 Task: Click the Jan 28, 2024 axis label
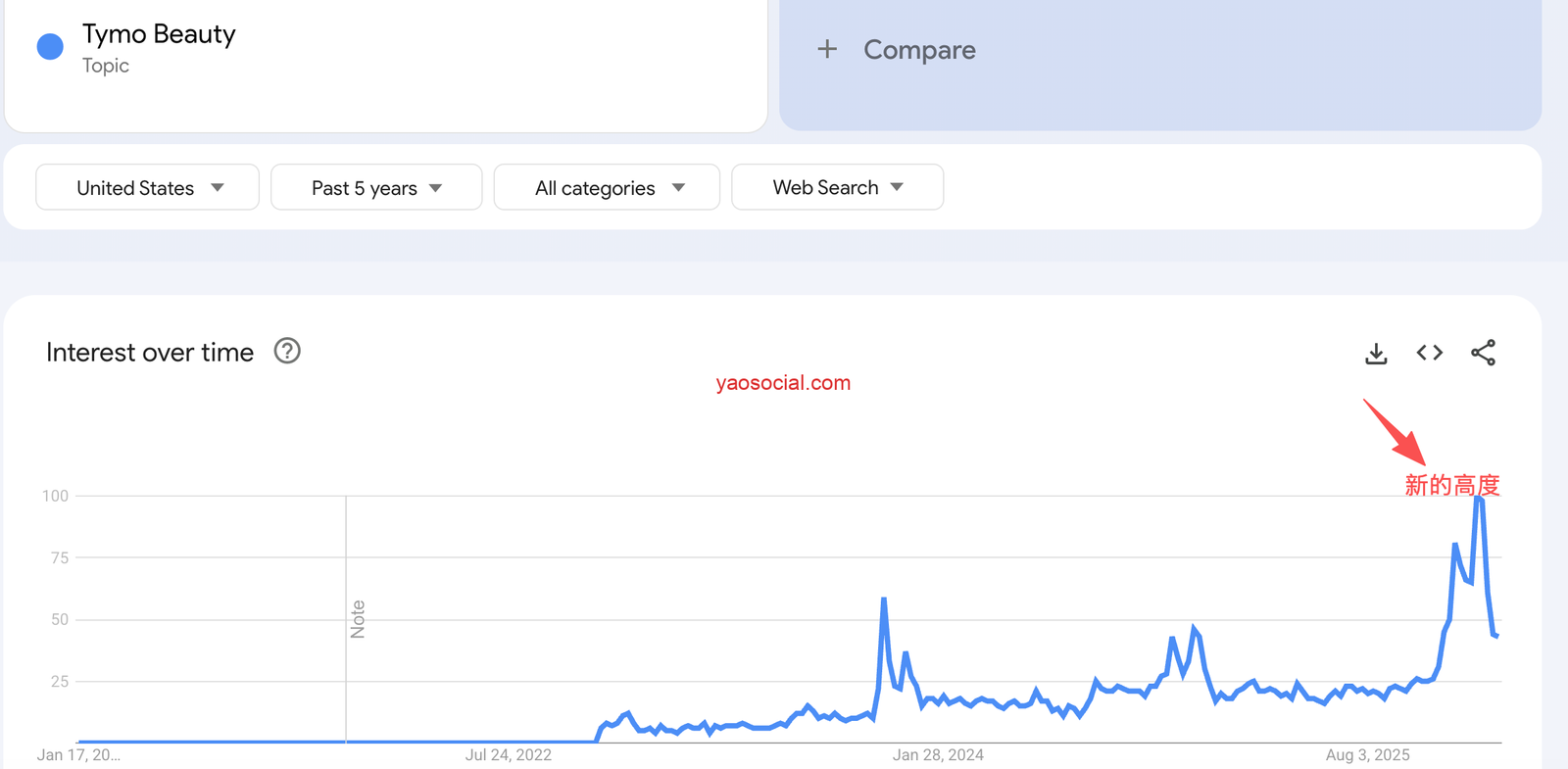(x=938, y=754)
